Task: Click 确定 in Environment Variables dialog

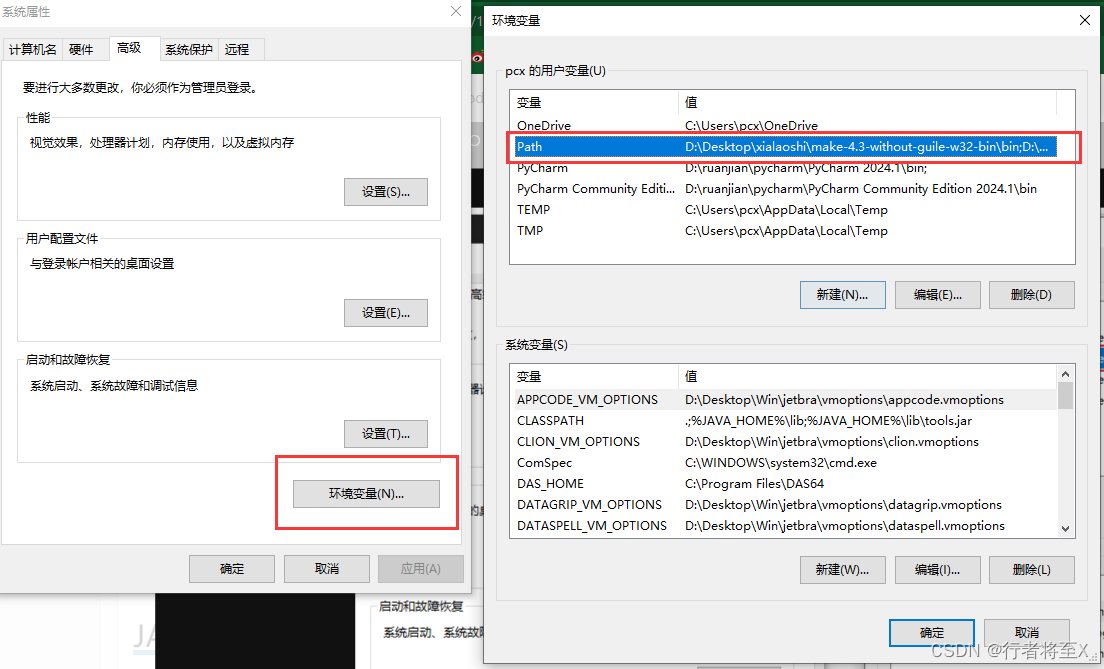Action: coord(932,632)
